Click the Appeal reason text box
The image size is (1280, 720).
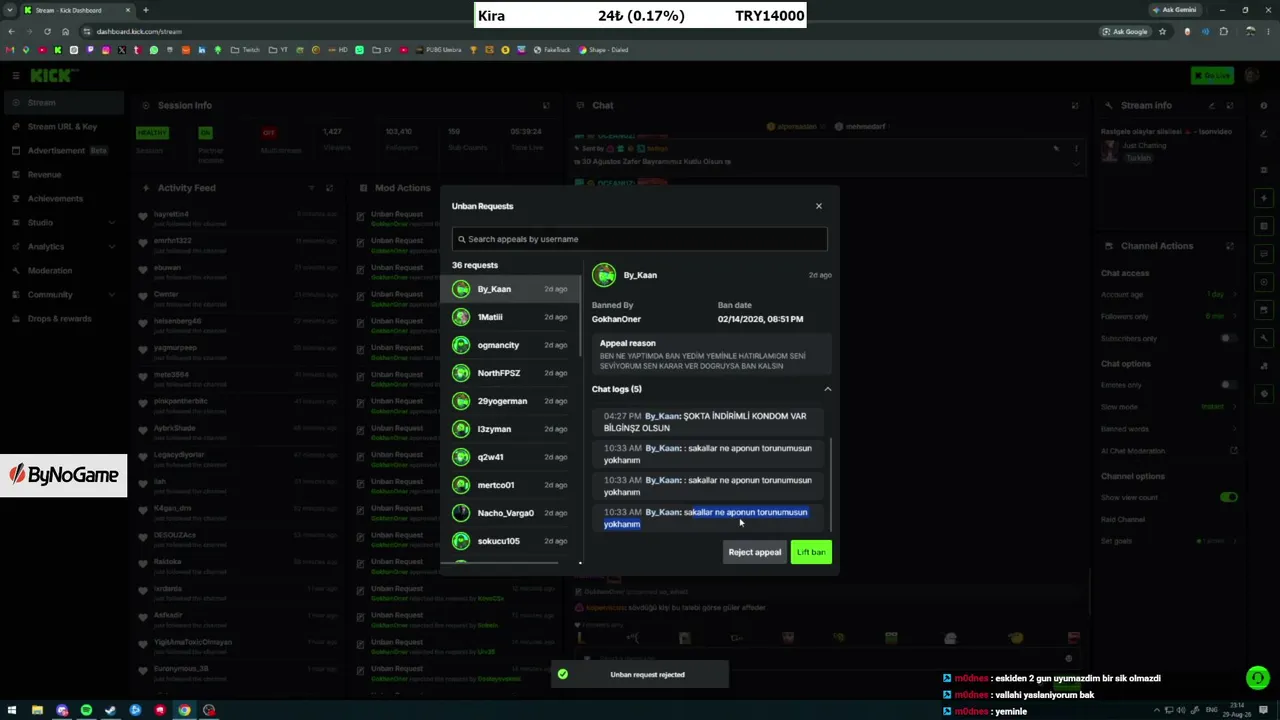point(711,354)
